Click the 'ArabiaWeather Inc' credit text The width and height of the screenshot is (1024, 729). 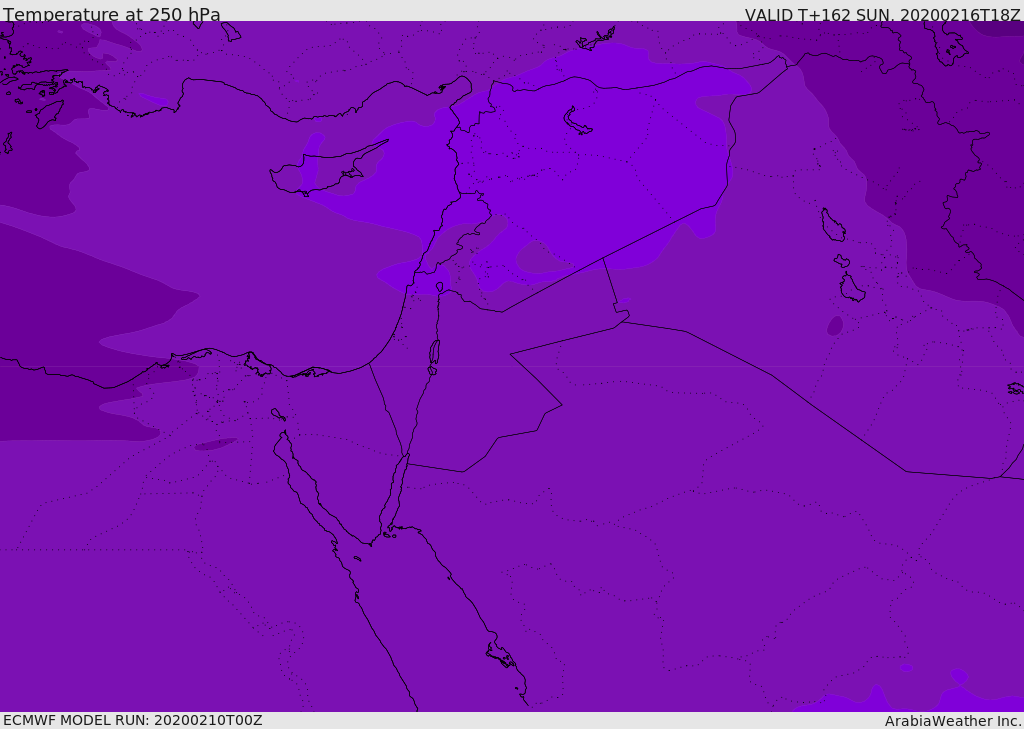click(x=952, y=721)
